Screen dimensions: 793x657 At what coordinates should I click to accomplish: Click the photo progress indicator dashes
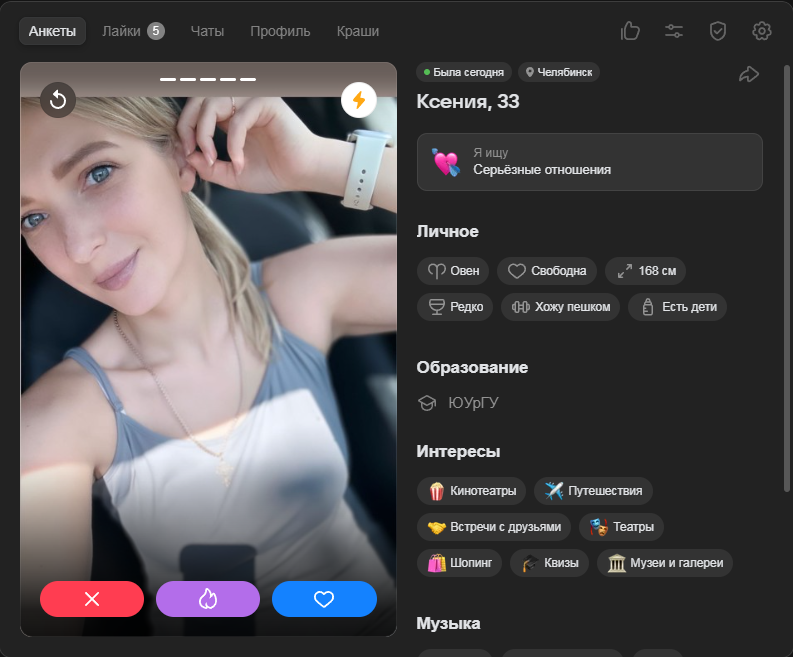click(208, 79)
